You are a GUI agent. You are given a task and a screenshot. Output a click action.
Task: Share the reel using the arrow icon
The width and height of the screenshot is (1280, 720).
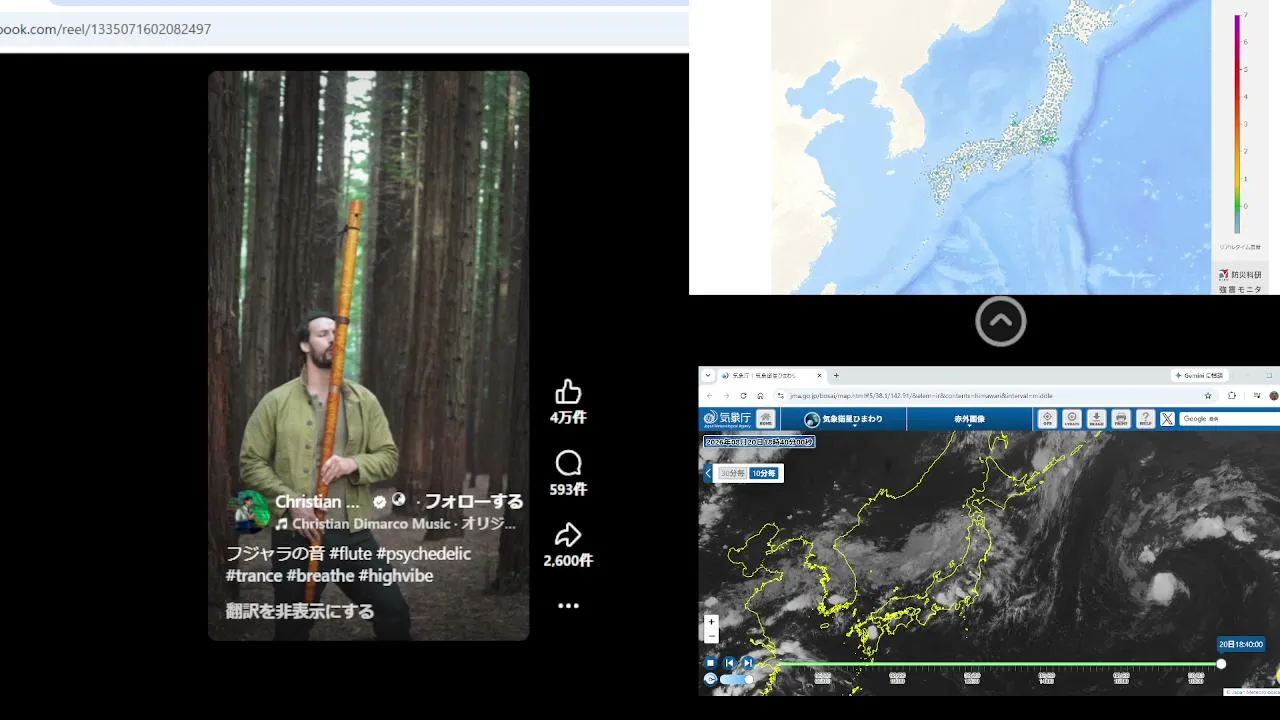(x=568, y=534)
